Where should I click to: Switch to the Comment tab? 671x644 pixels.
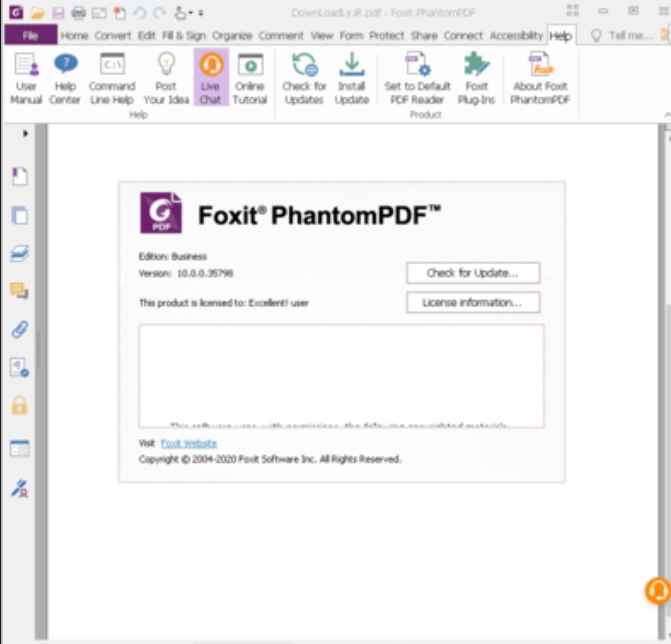(281, 36)
